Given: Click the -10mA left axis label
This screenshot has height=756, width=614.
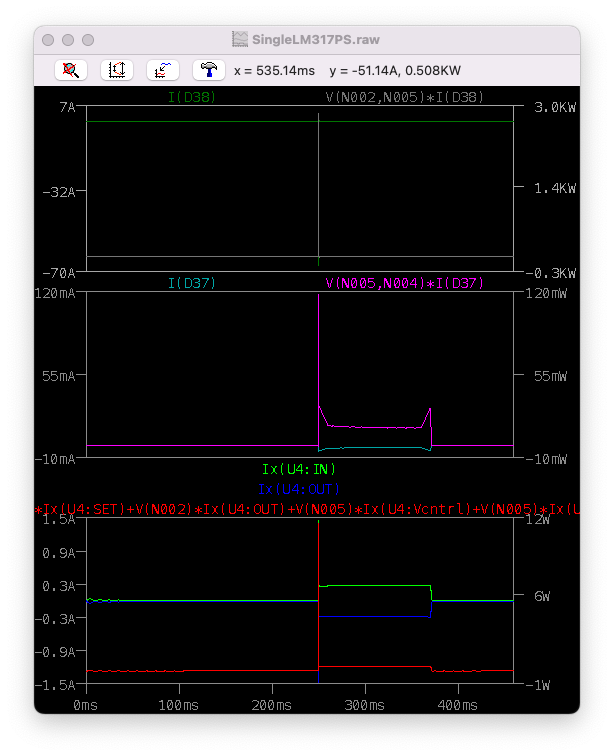Looking at the screenshot, I should (55, 459).
